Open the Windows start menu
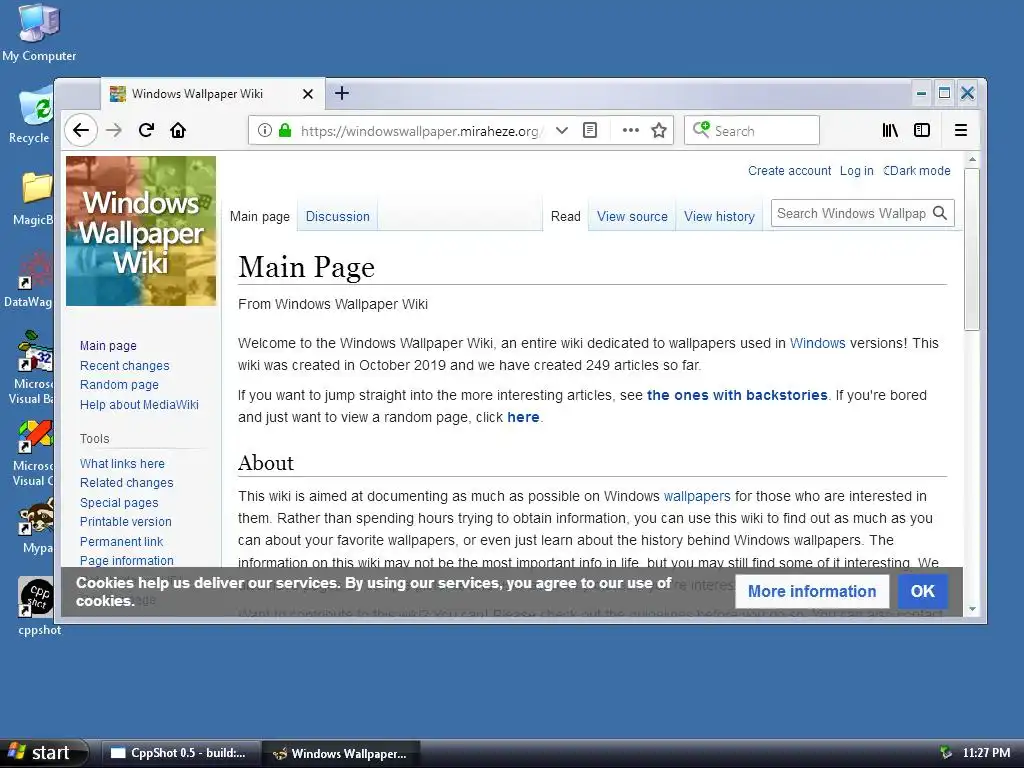 (x=43, y=753)
